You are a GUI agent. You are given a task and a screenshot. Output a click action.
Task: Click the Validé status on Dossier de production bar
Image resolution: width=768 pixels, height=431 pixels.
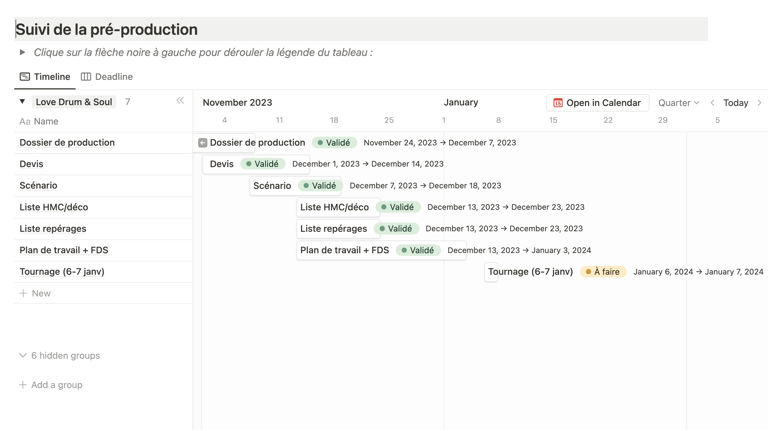tap(334, 143)
